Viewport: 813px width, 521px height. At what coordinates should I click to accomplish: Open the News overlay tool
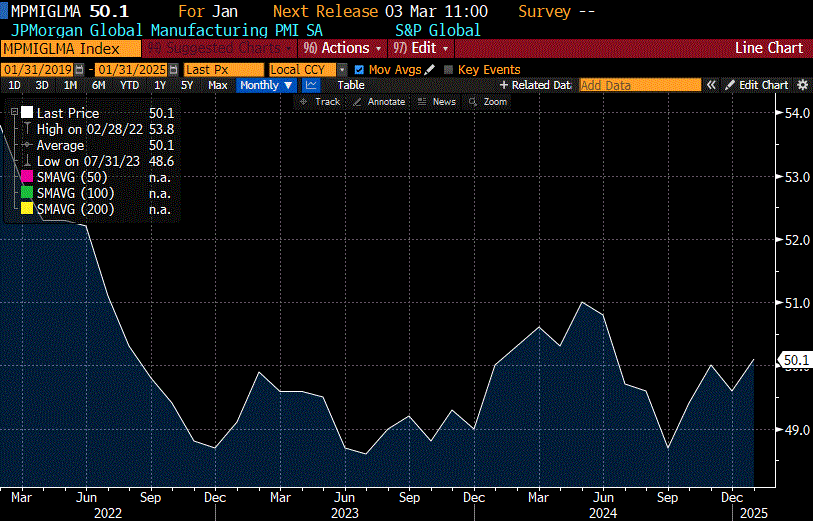point(437,102)
